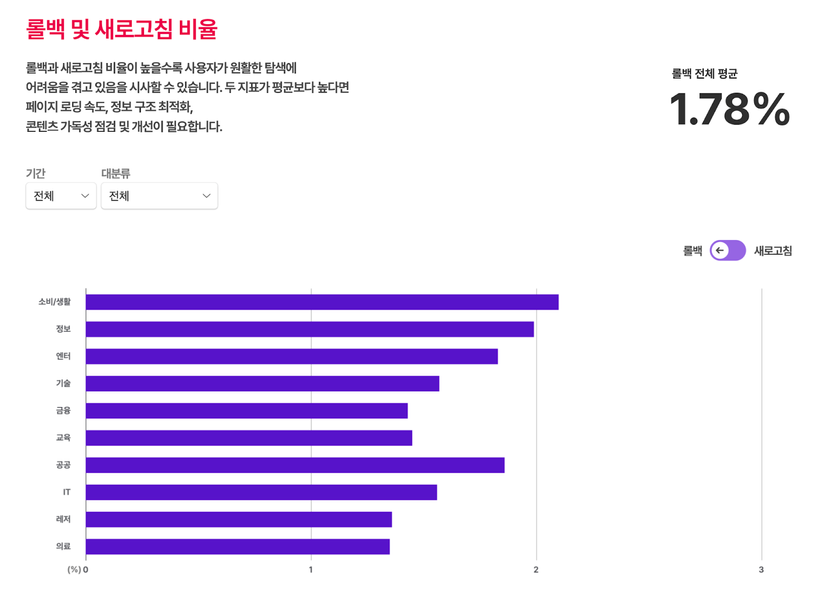Select the IT bar in the chart
The image size is (820, 607).
(261, 492)
